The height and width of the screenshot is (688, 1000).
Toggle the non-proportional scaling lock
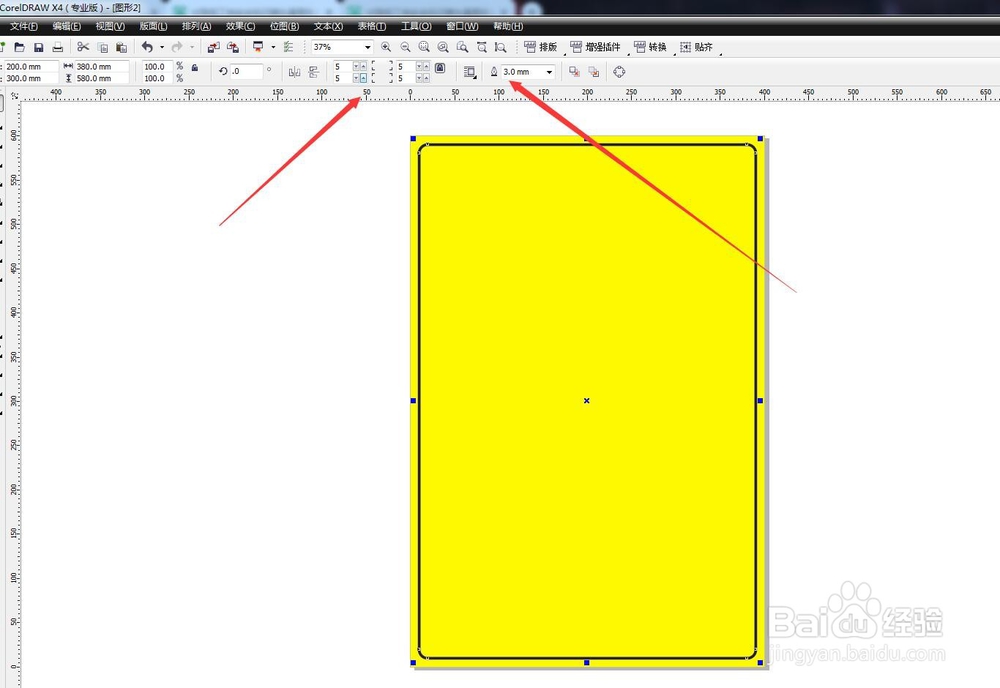tap(195, 68)
